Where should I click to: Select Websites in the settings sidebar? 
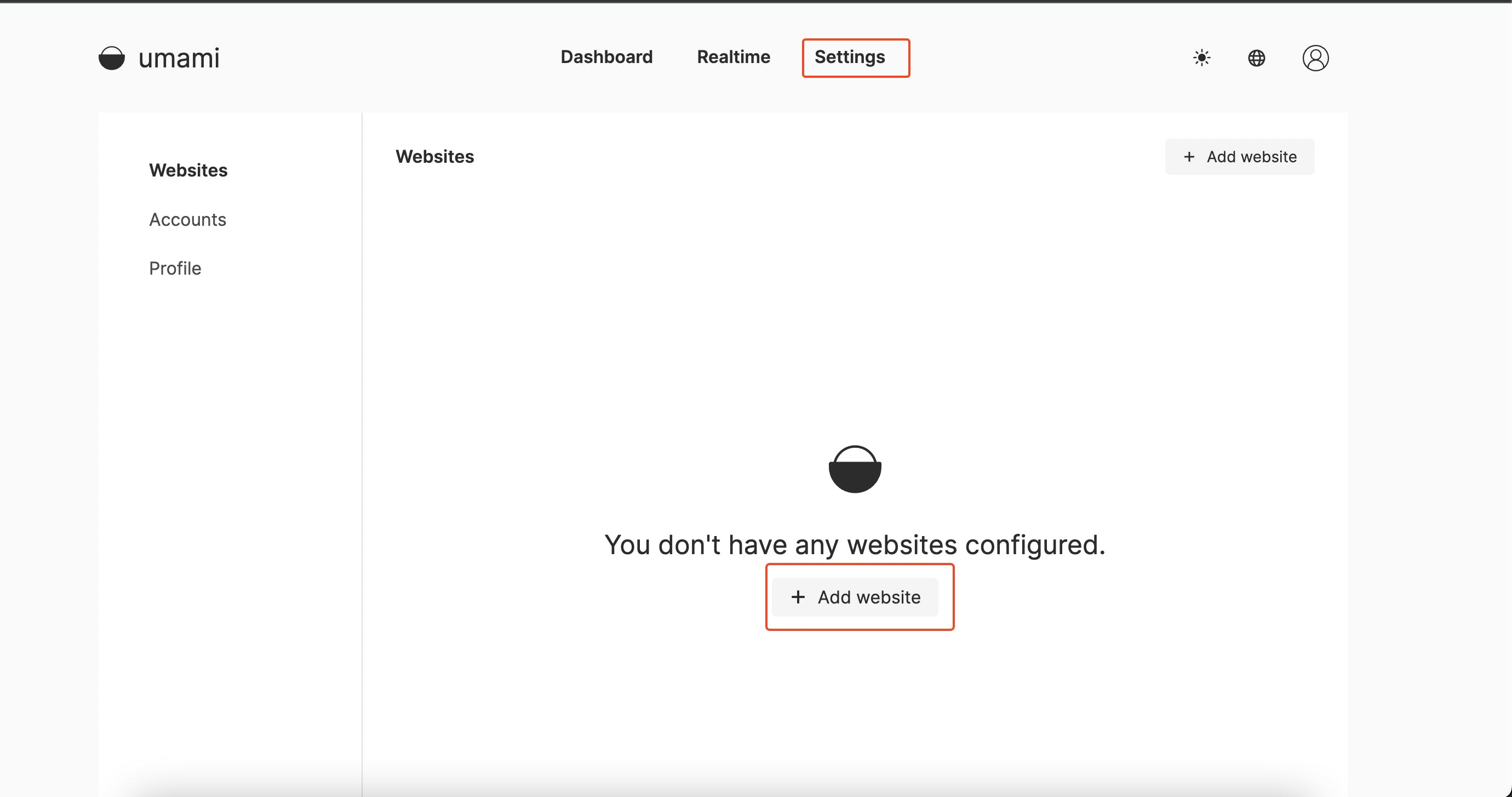(x=188, y=170)
